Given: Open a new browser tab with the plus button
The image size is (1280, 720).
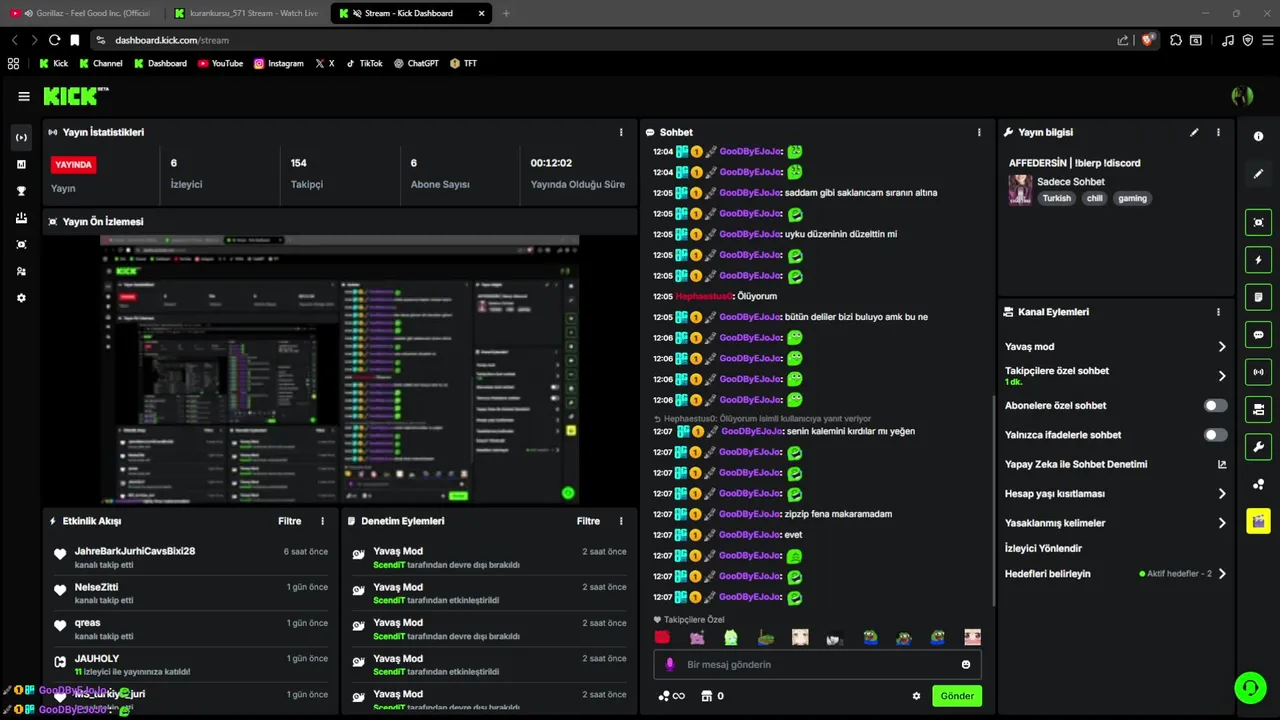Looking at the screenshot, I should point(506,13).
